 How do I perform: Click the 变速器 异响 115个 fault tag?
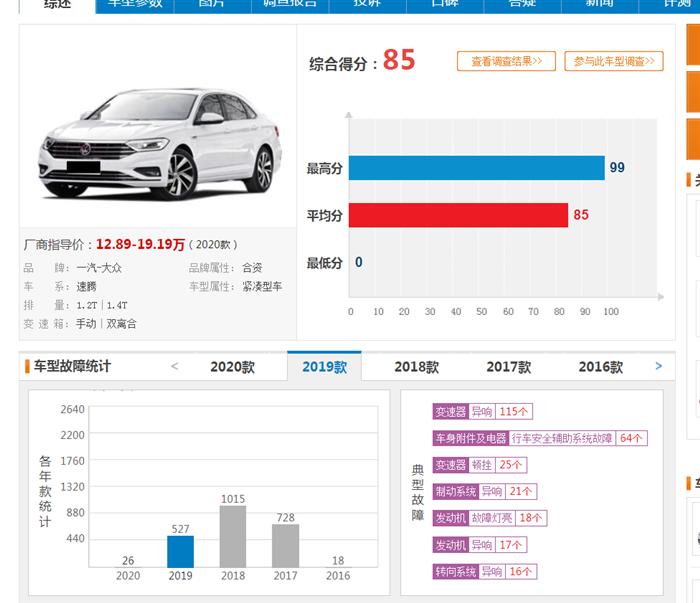click(x=483, y=412)
